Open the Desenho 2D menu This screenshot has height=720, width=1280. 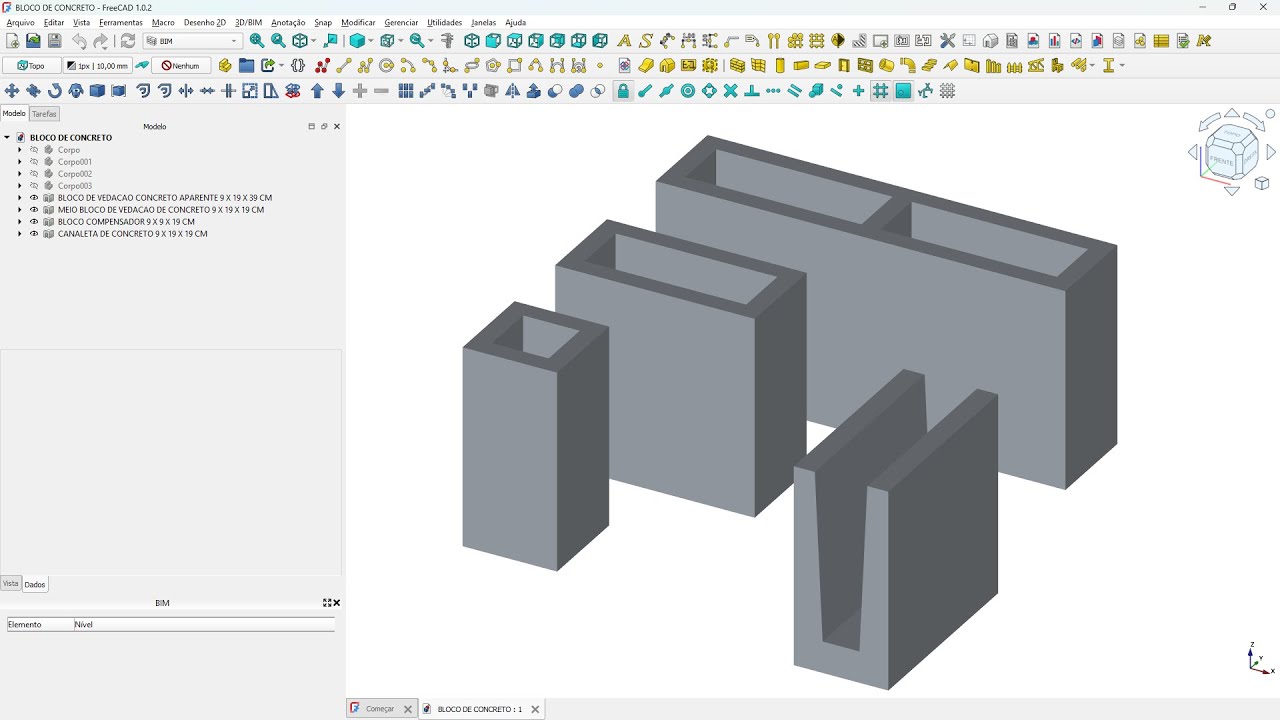pyautogui.click(x=205, y=22)
